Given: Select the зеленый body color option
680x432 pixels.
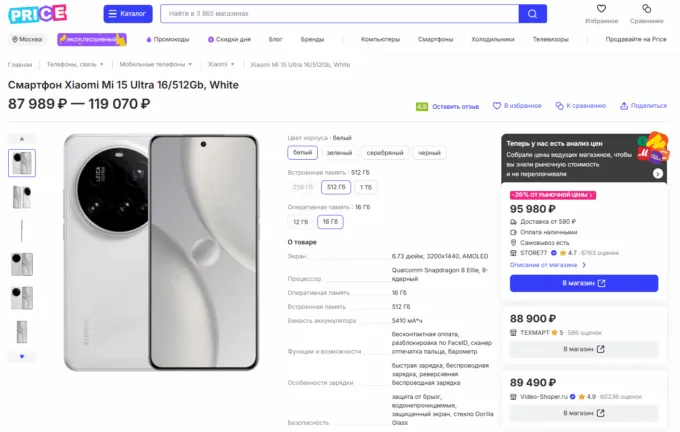Looking at the screenshot, I should [x=339, y=153].
